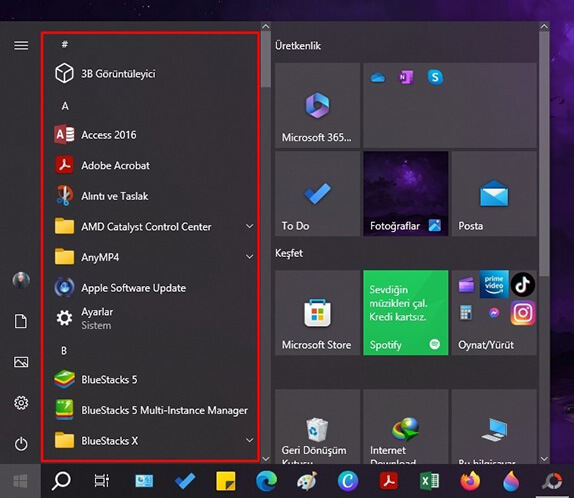The image size is (574, 498).
Task: Open the Spotify tile
Action: coord(406,313)
